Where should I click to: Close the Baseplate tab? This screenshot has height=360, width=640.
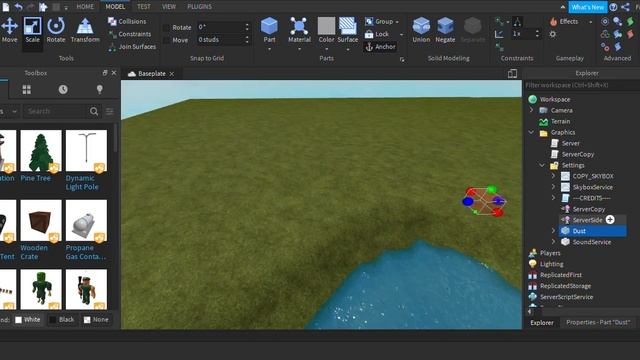(172, 74)
